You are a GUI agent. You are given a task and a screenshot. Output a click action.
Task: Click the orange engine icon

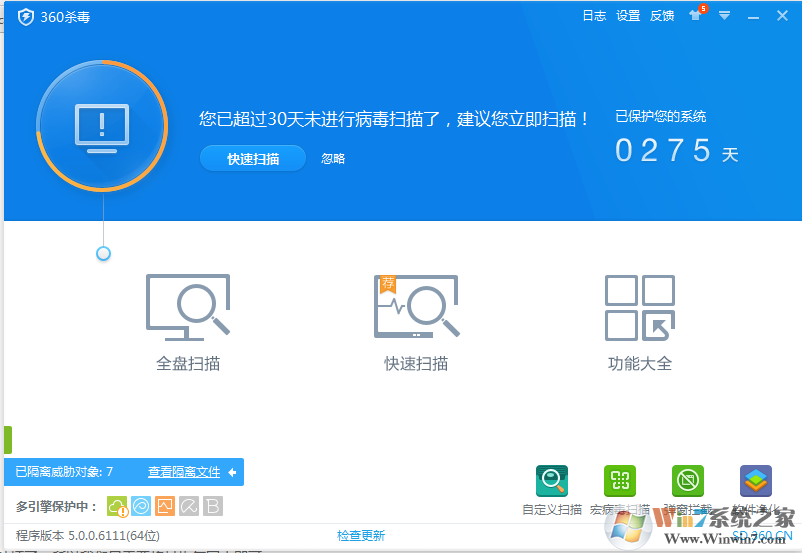tap(165, 506)
